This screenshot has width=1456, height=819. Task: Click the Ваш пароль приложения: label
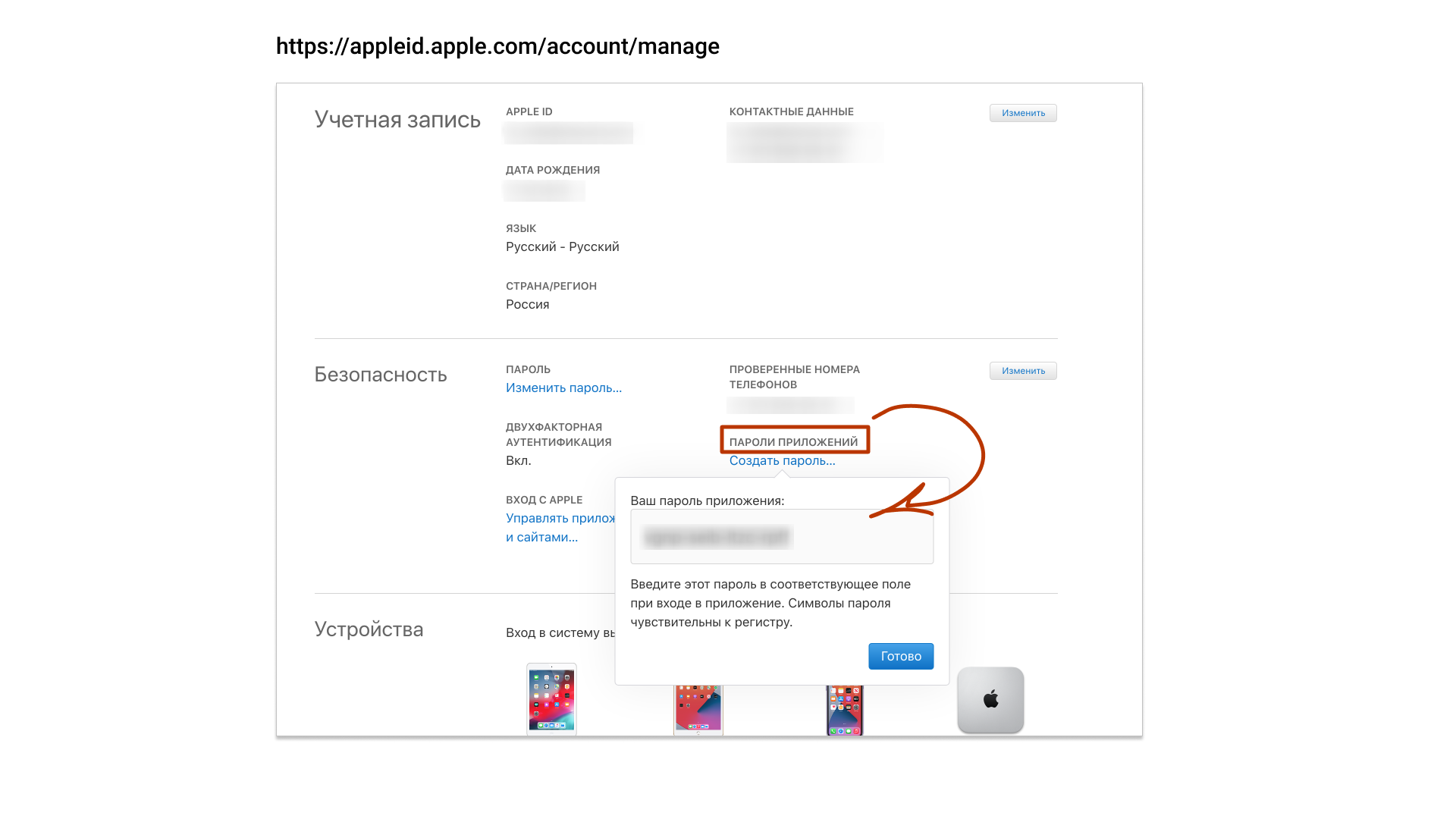708,501
